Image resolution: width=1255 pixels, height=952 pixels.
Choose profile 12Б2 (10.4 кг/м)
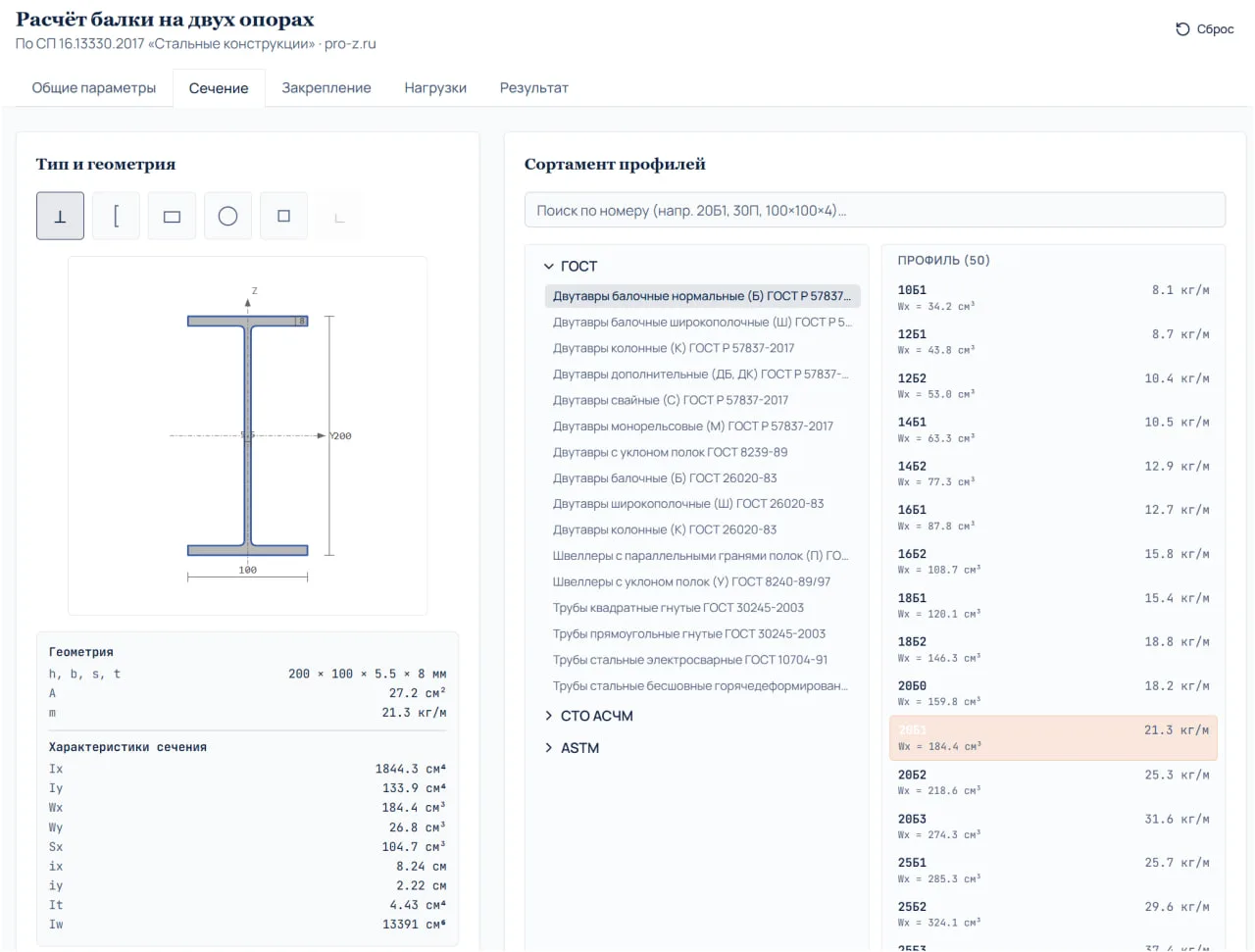(1053, 385)
